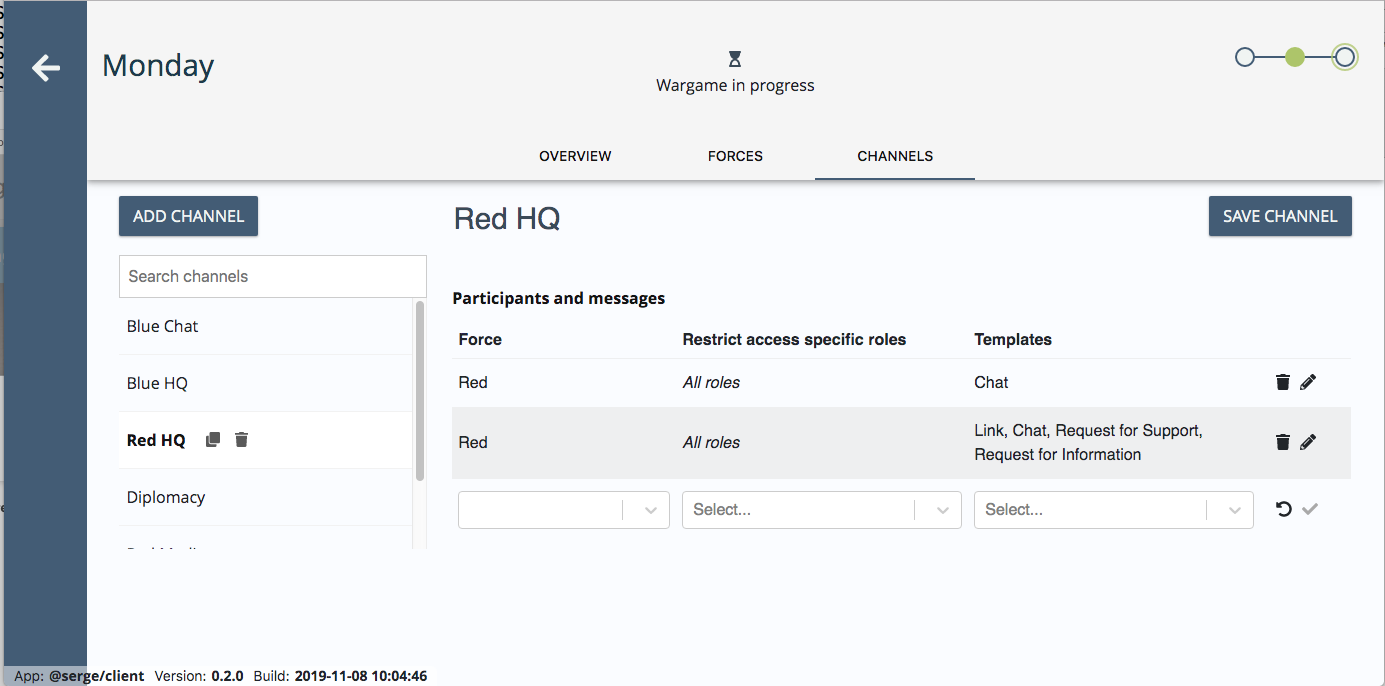Select the Blue HQ channel

tap(265, 383)
